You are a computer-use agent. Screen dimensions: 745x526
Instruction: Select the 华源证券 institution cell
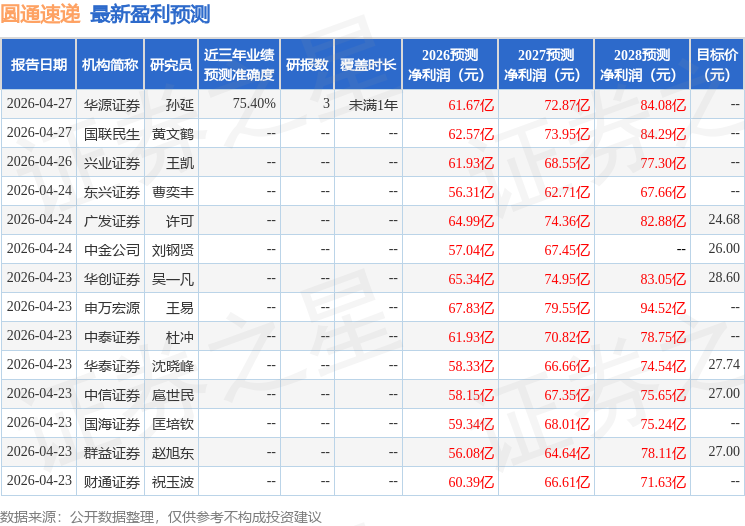[x=112, y=105]
